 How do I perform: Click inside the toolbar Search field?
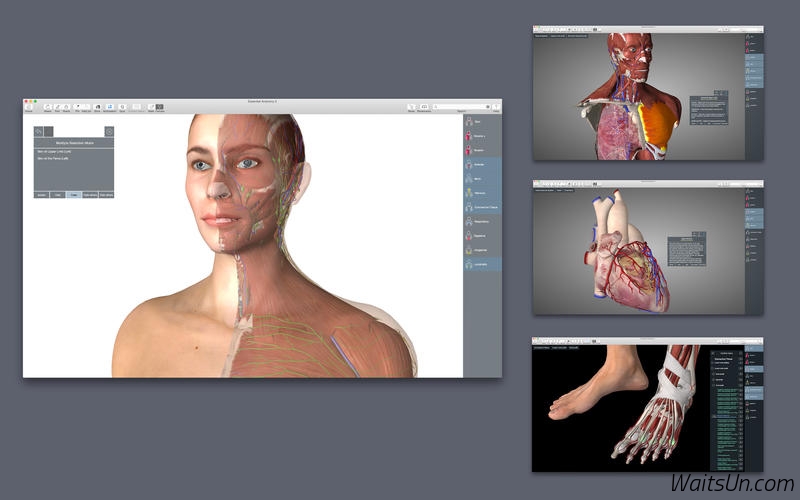click(461, 107)
